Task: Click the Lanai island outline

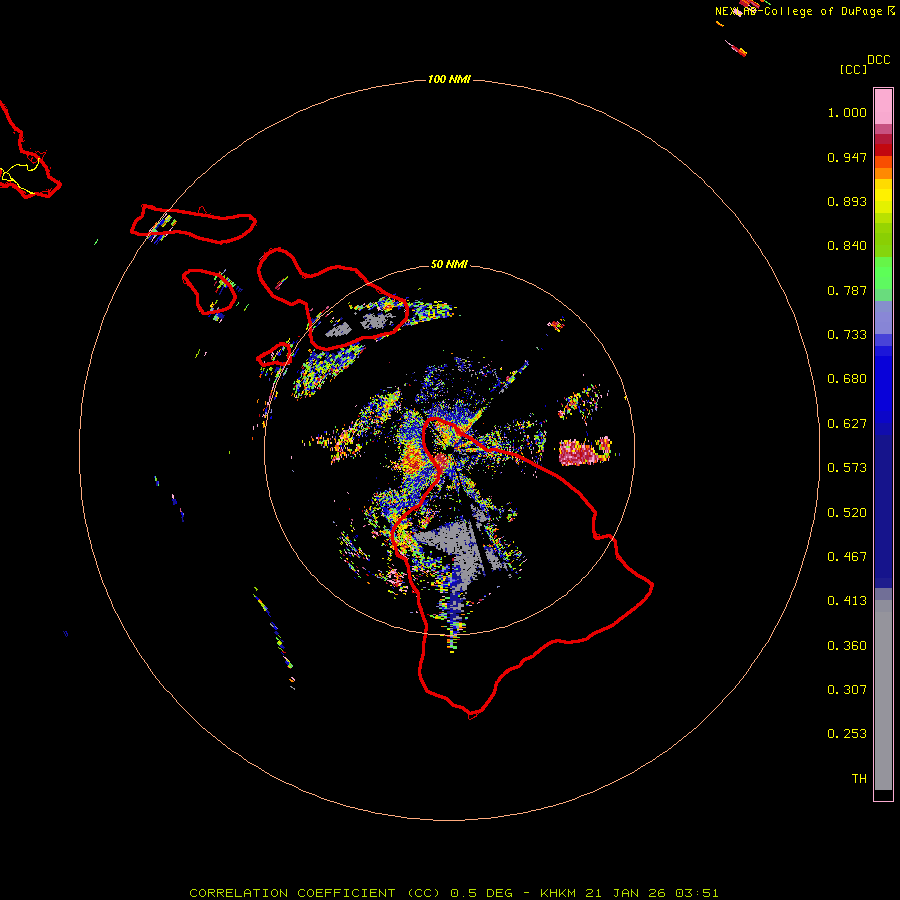Action: click(x=209, y=292)
